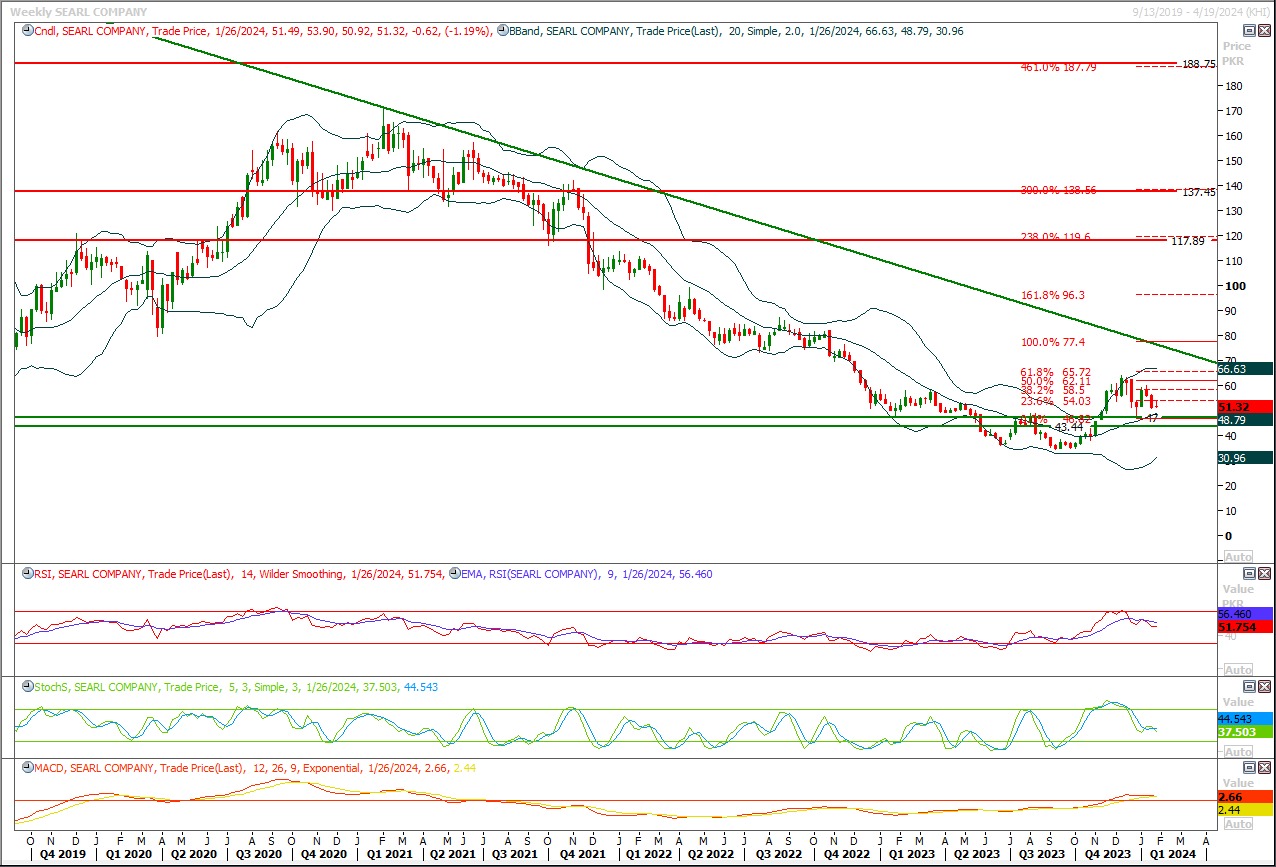This screenshot has width=1276, height=867.
Task: Click the date range label at top right
Action: tap(1201, 11)
